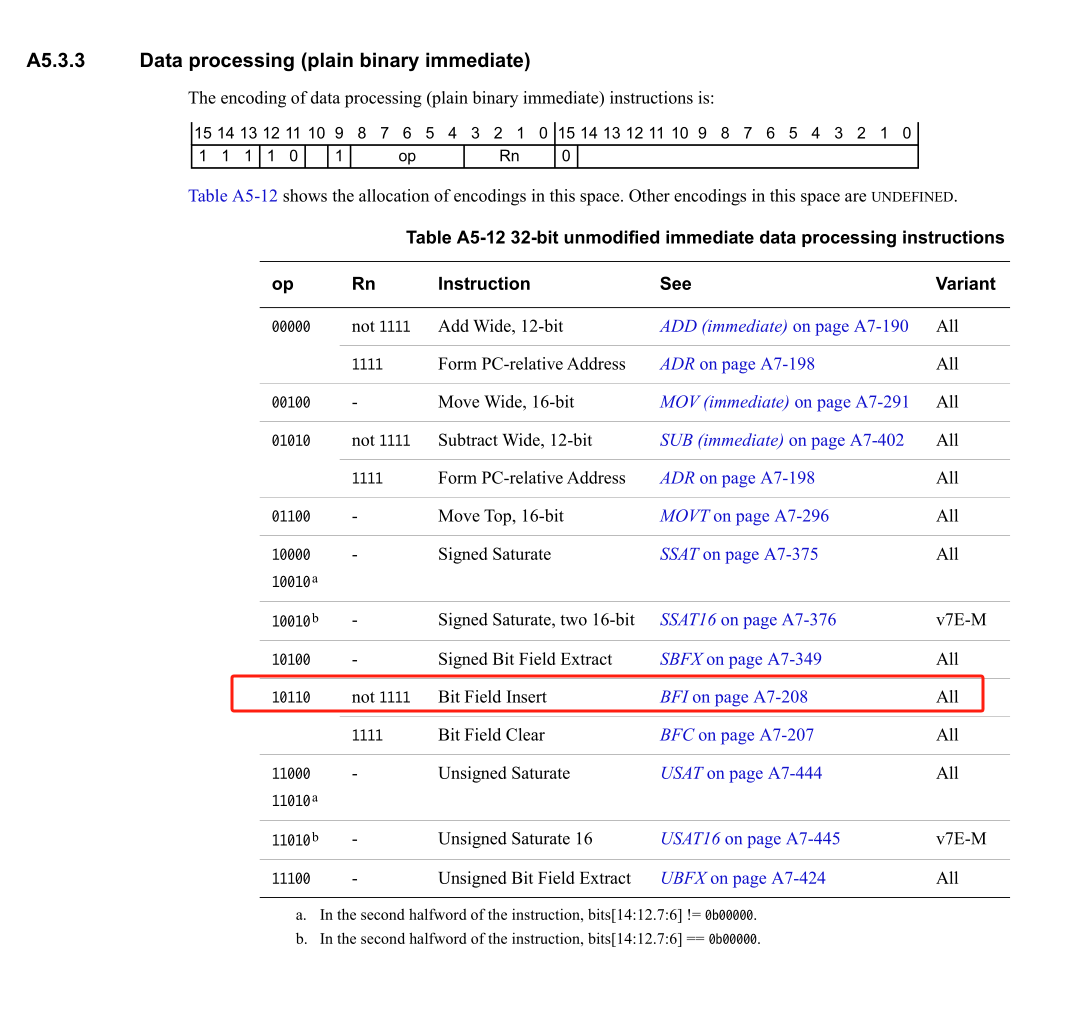The image size is (1088, 1021).
Task: Click the 'Instruction' column header
Action: (484, 284)
